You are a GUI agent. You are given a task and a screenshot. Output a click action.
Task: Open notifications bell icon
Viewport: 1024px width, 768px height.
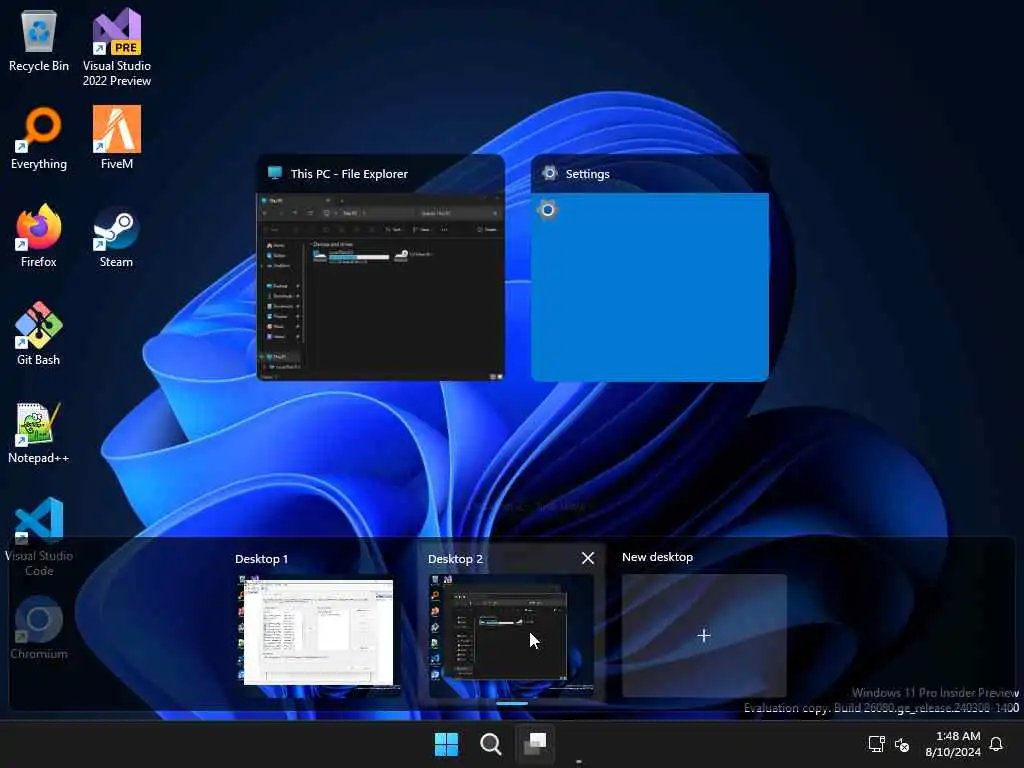996,744
